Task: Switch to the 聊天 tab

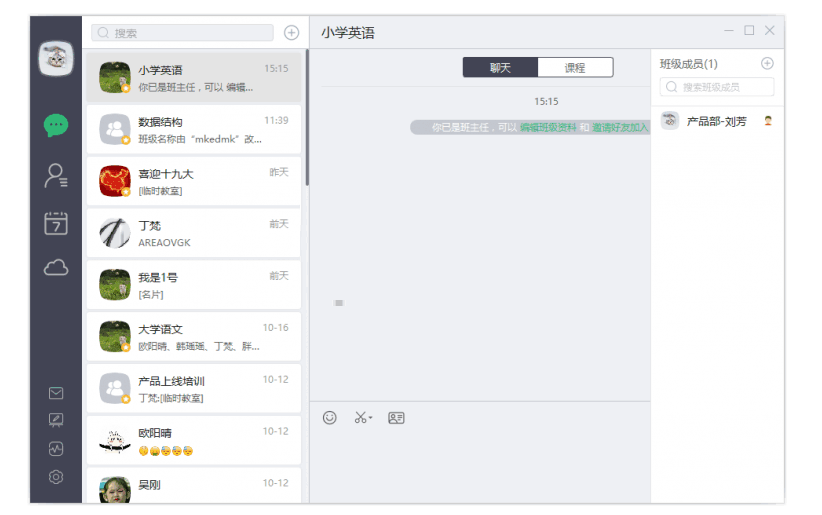Action: click(x=500, y=68)
